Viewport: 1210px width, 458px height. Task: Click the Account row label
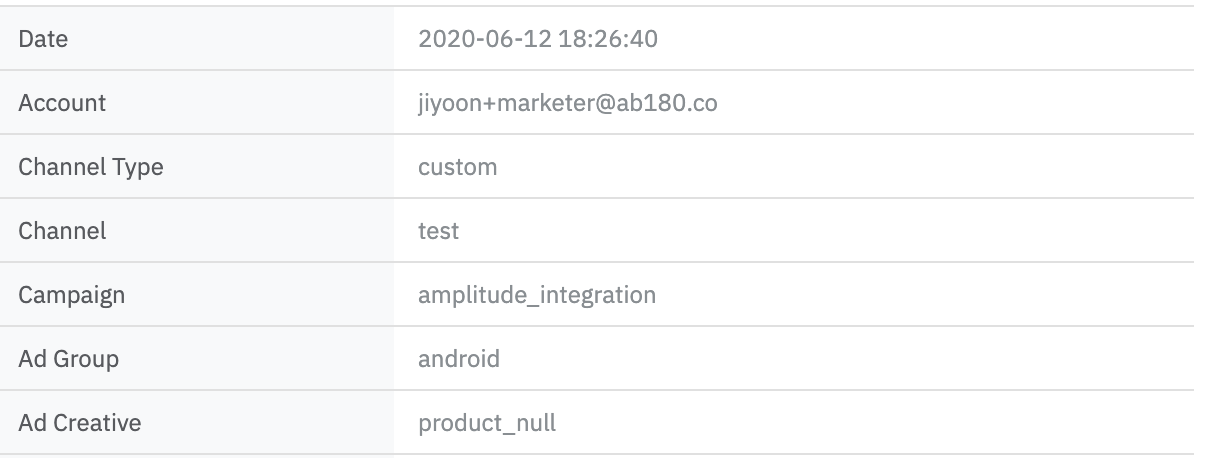(62, 103)
